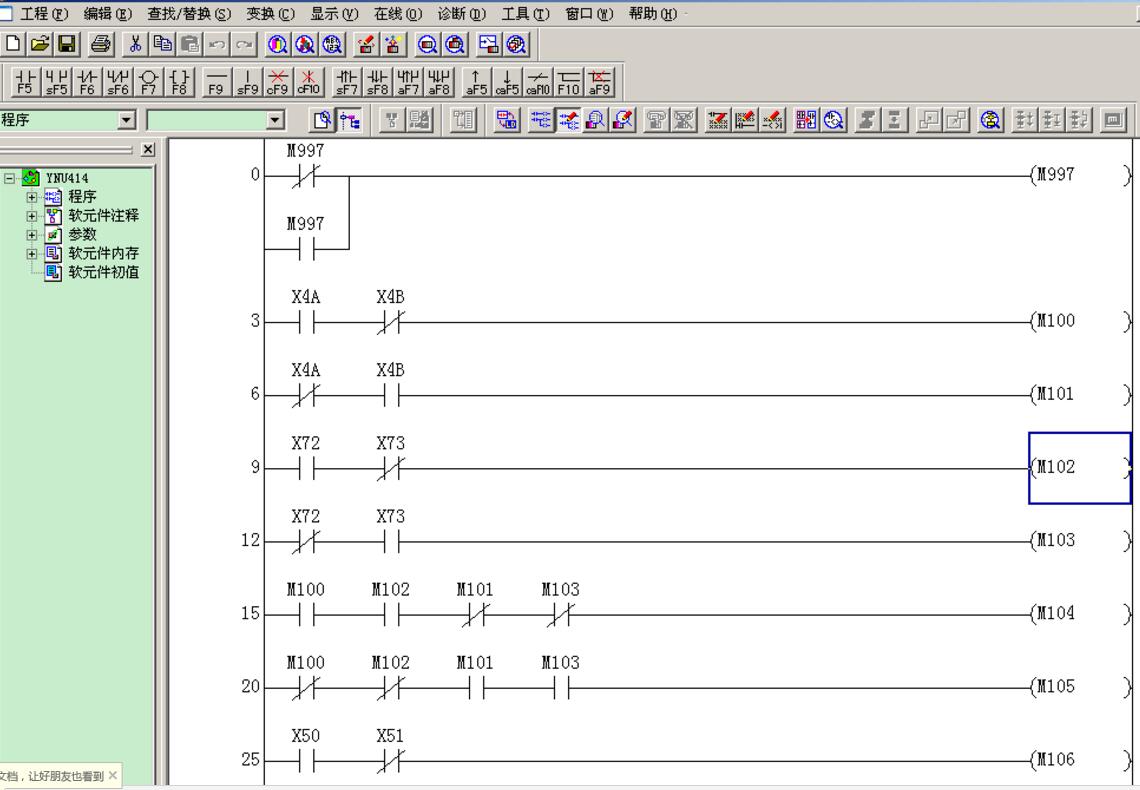Insert parallel falling pulse aF8

438,82
